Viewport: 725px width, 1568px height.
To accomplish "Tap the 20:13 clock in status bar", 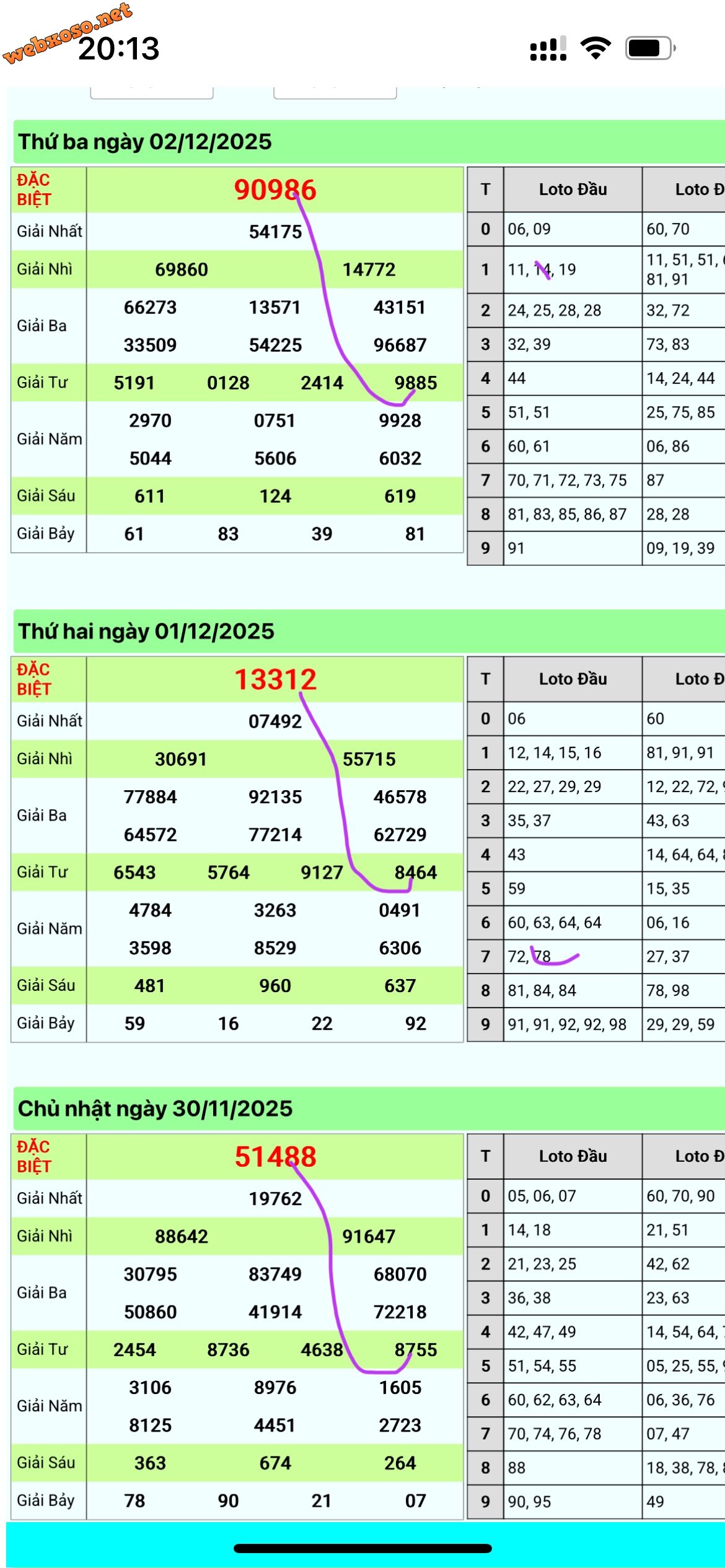I will click(119, 49).
